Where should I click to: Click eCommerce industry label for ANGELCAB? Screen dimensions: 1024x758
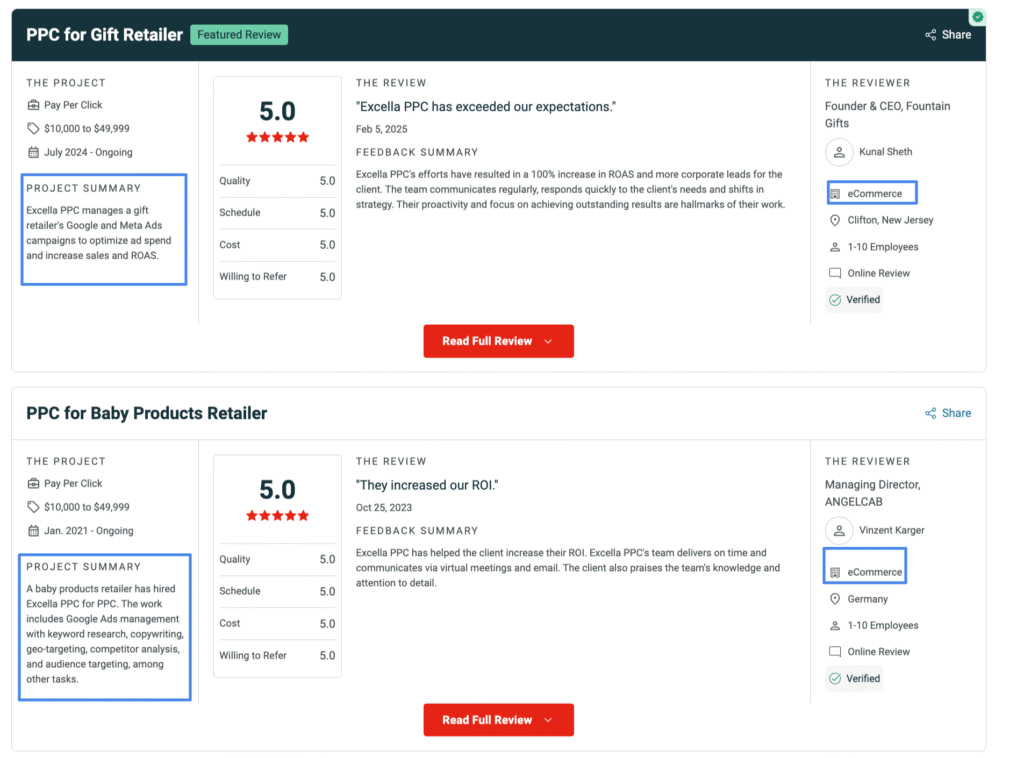coord(874,572)
